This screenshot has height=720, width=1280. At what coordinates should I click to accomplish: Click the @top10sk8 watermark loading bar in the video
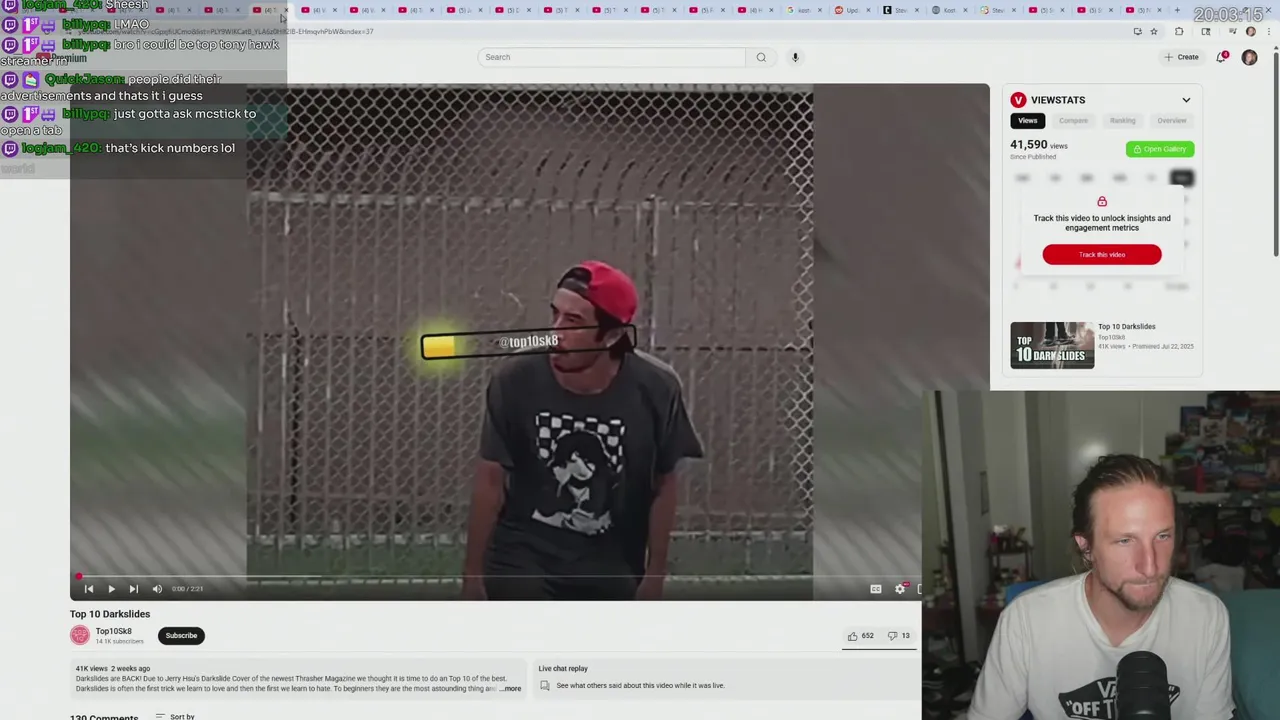point(528,343)
